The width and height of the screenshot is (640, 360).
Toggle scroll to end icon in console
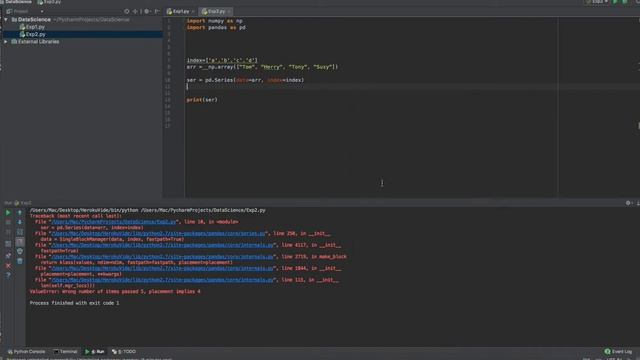click(20, 242)
